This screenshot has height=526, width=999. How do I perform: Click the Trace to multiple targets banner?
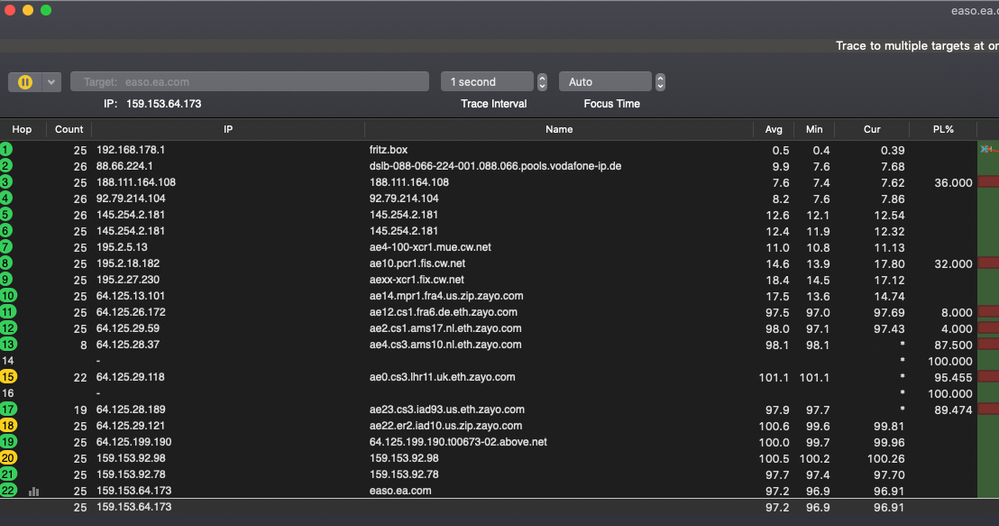pyautogui.click(x=917, y=46)
